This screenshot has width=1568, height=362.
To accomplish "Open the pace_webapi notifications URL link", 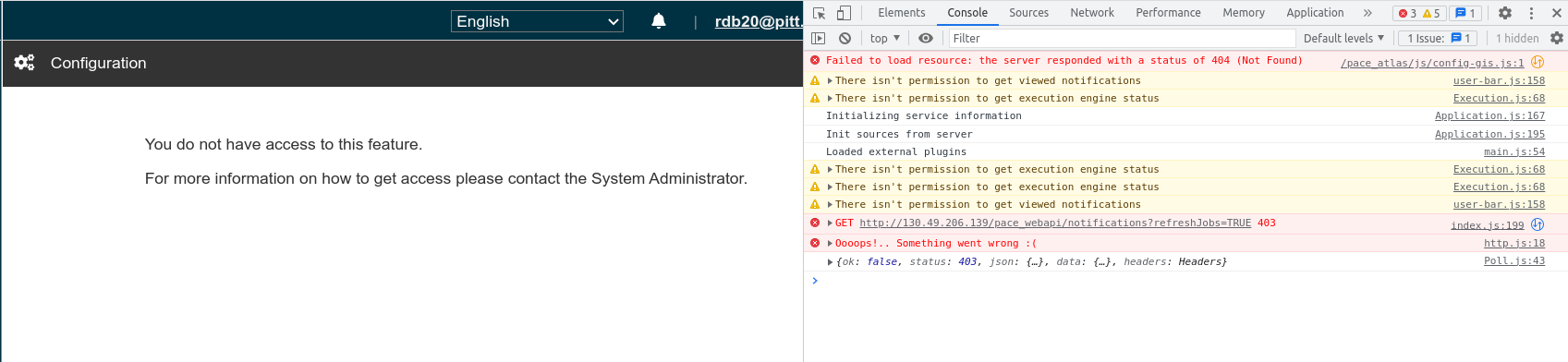I will pyautogui.click(x=1055, y=223).
